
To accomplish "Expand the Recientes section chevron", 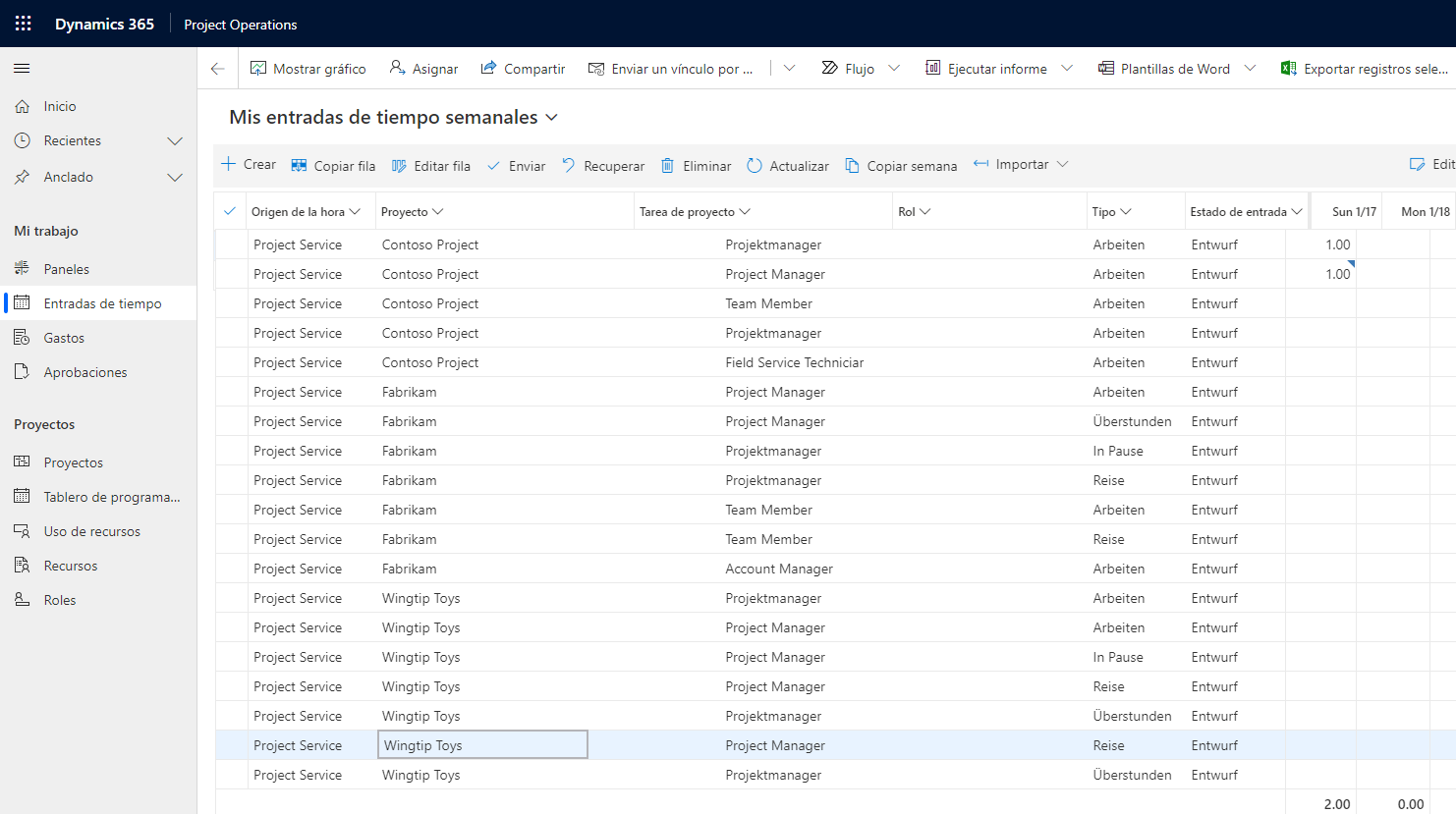I will pos(175,140).
